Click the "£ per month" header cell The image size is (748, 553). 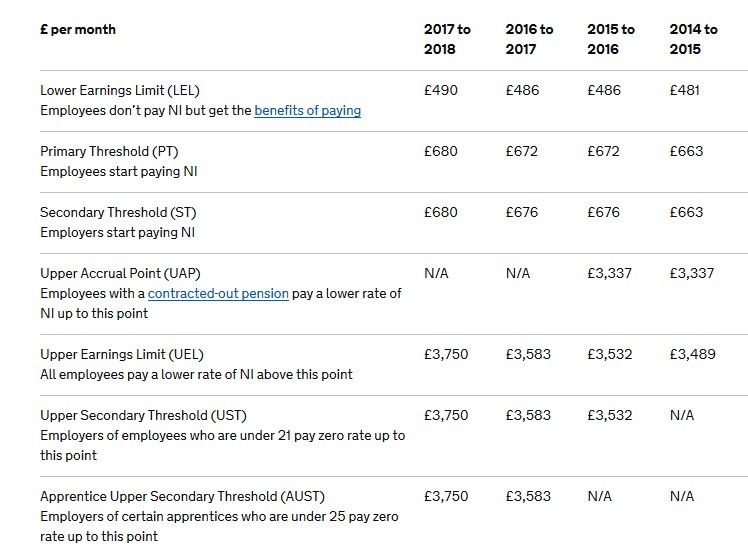78,30
